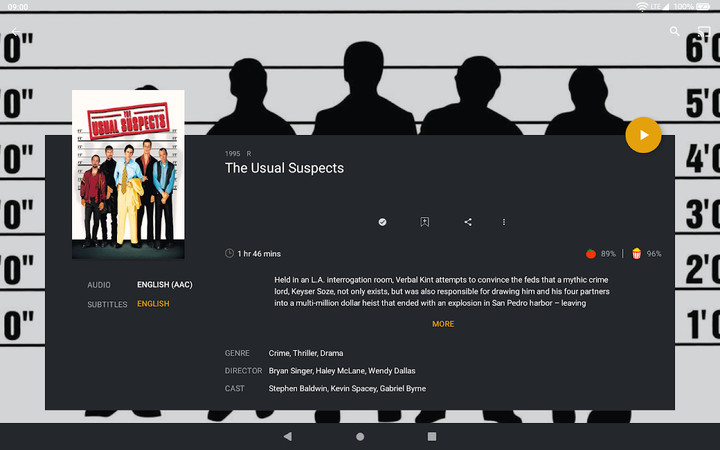Add movie to watchlist bookmark icon

pyautogui.click(x=425, y=222)
